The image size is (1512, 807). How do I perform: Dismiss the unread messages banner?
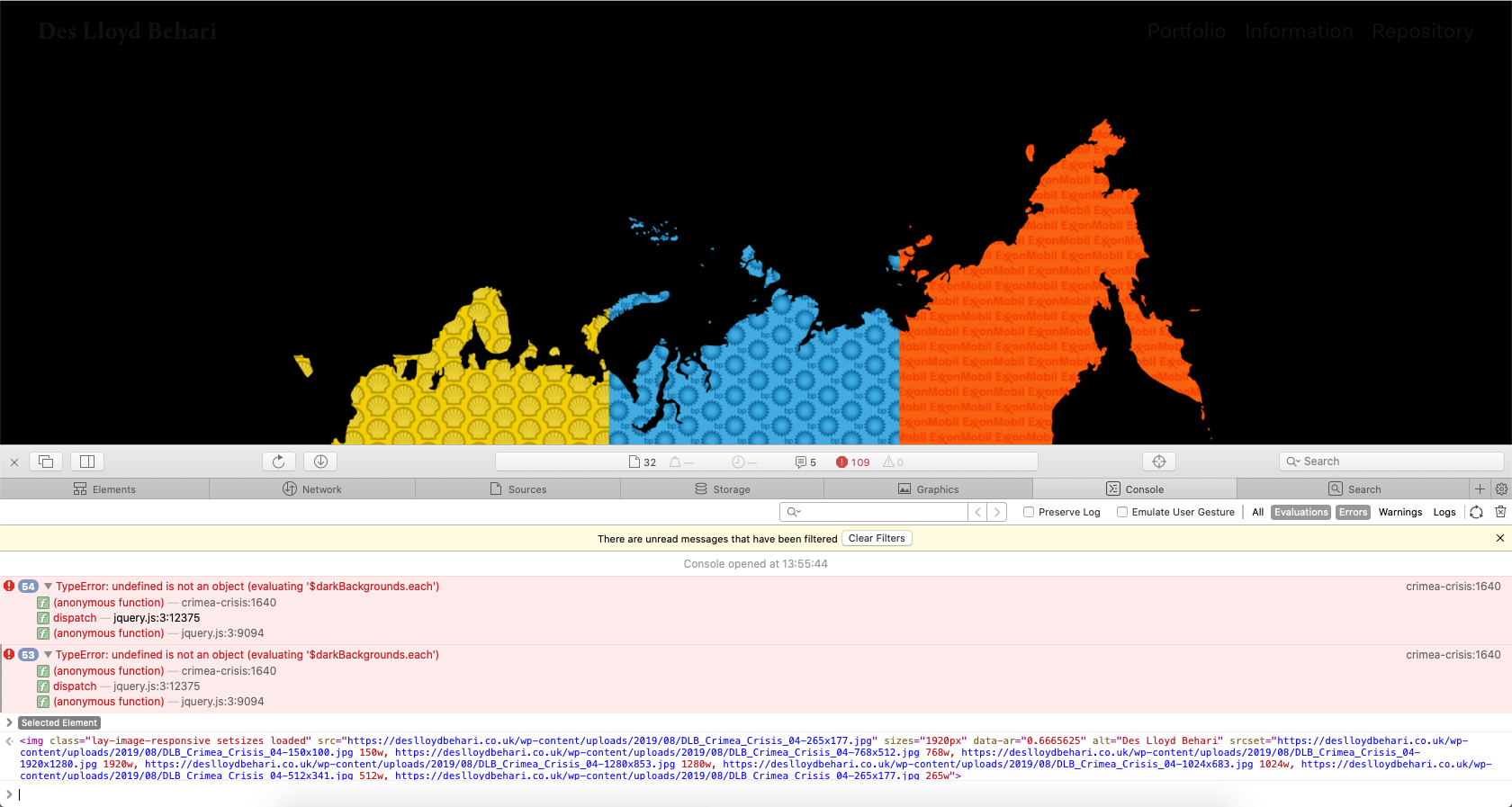coord(1499,538)
